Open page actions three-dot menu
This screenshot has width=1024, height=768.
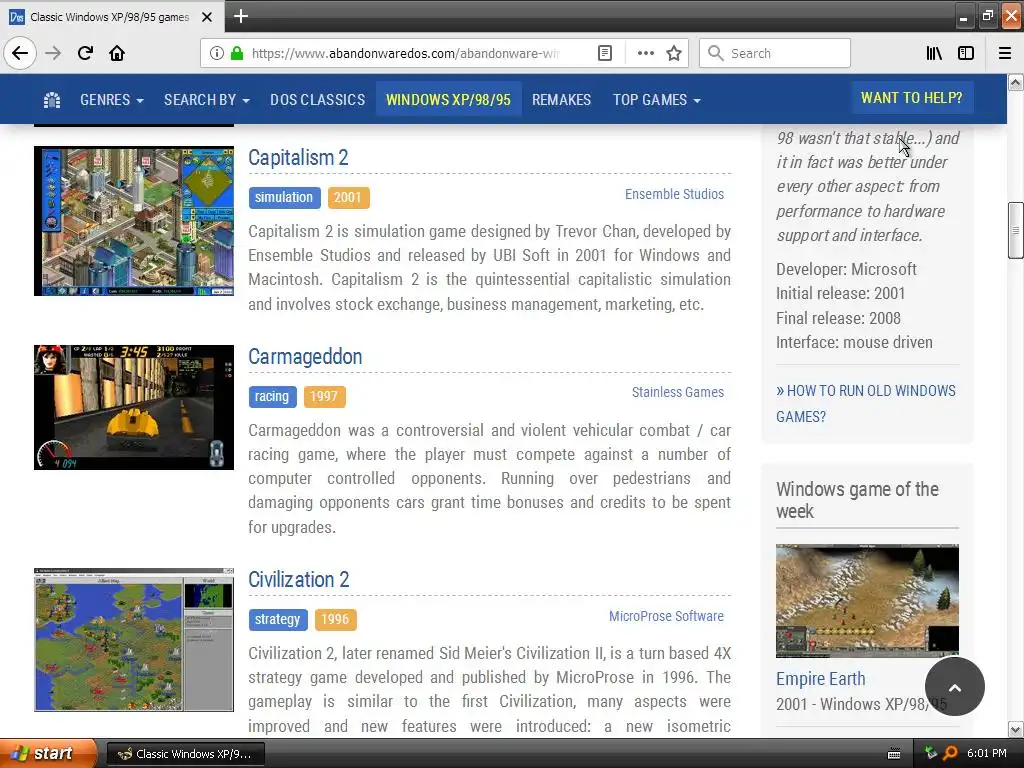tap(645, 53)
